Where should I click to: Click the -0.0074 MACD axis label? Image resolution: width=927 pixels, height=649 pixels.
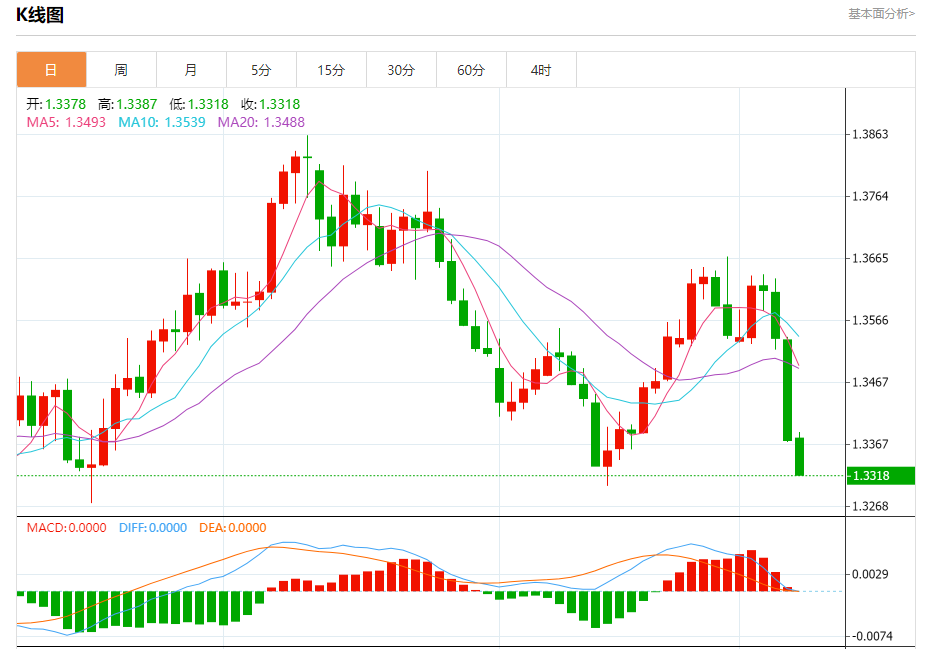coord(872,636)
